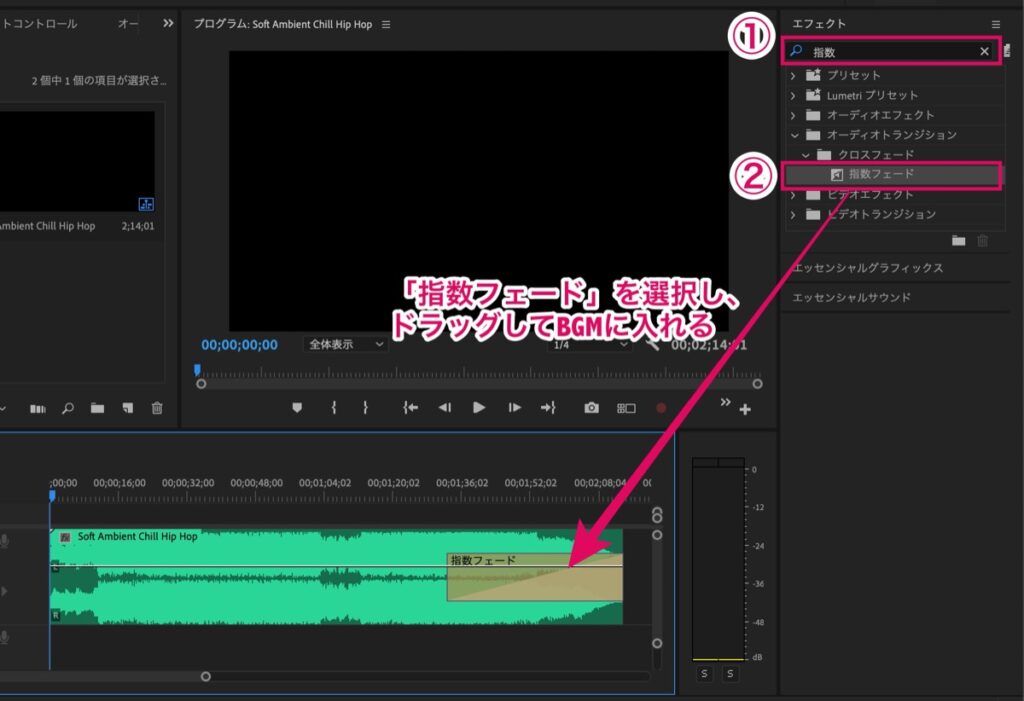
Task: Open the Program monitor button editor plus icon
Action: coord(745,410)
